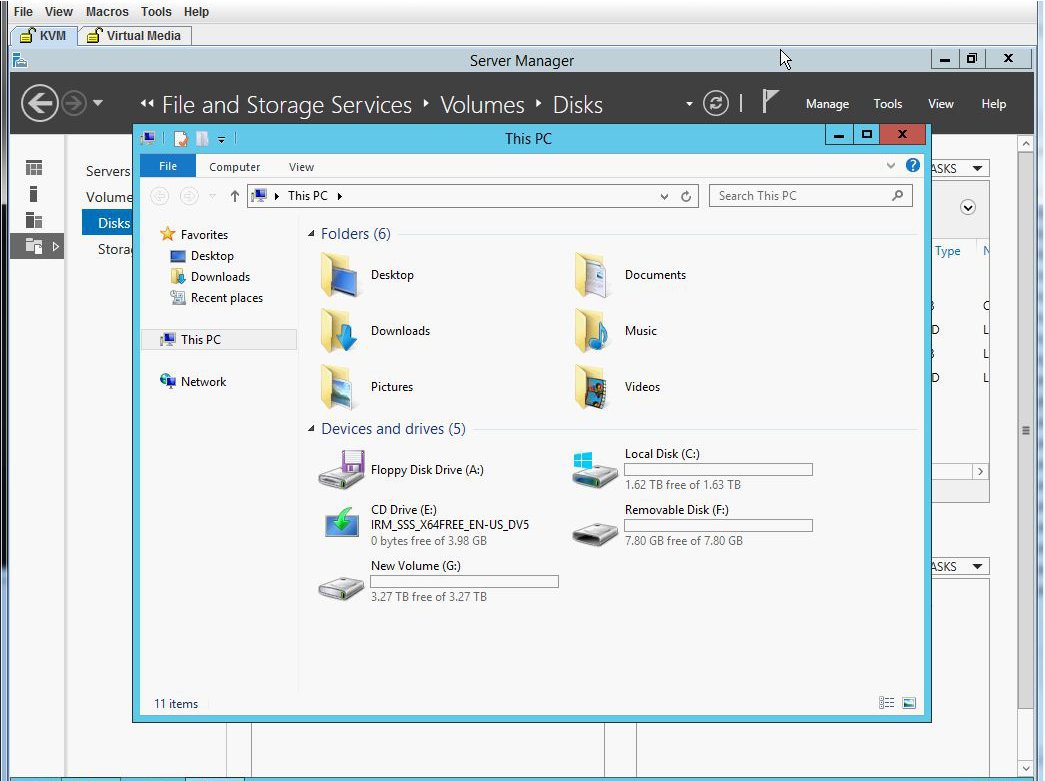This screenshot has width=1045, height=781.
Task: Select Servers in Server Manager sidebar
Action: (108, 171)
